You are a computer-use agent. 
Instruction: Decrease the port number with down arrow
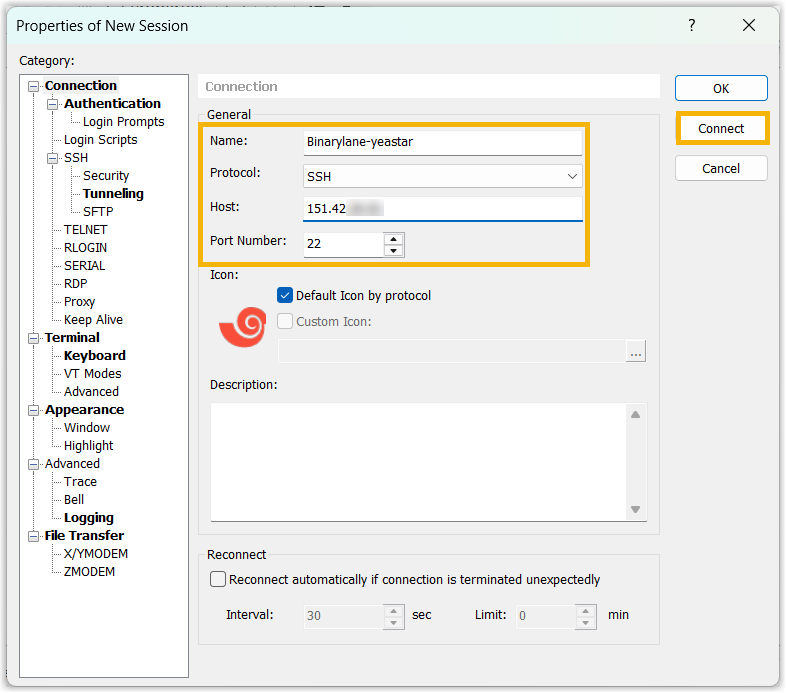(x=394, y=250)
